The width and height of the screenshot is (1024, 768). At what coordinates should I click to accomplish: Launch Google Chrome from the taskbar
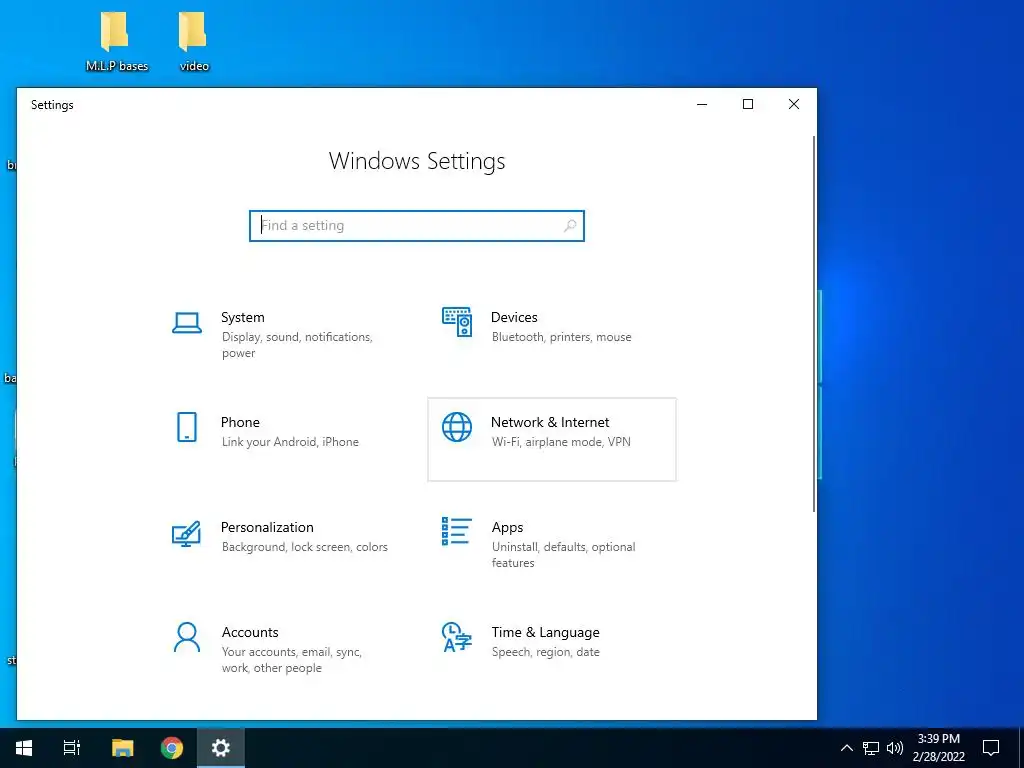pyautogui.click(x=172, y=748)
